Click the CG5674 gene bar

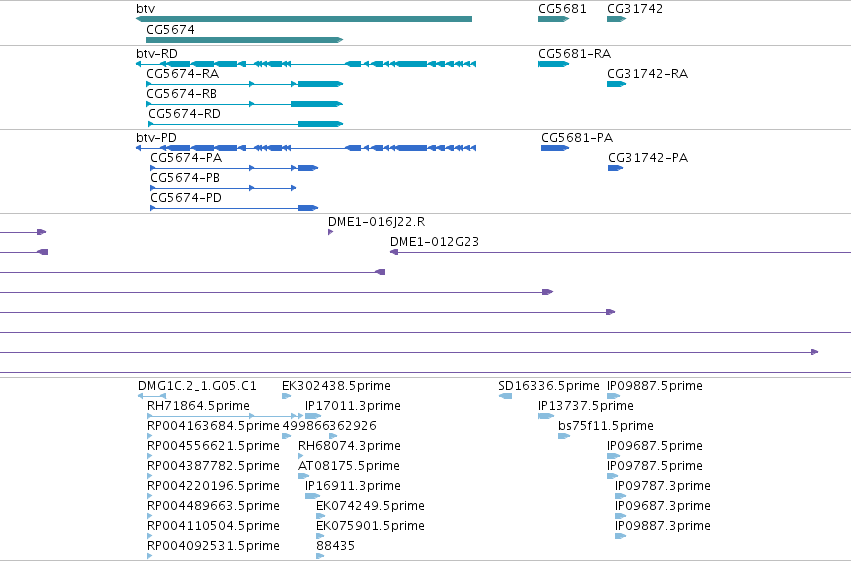[x=245, y=40]
